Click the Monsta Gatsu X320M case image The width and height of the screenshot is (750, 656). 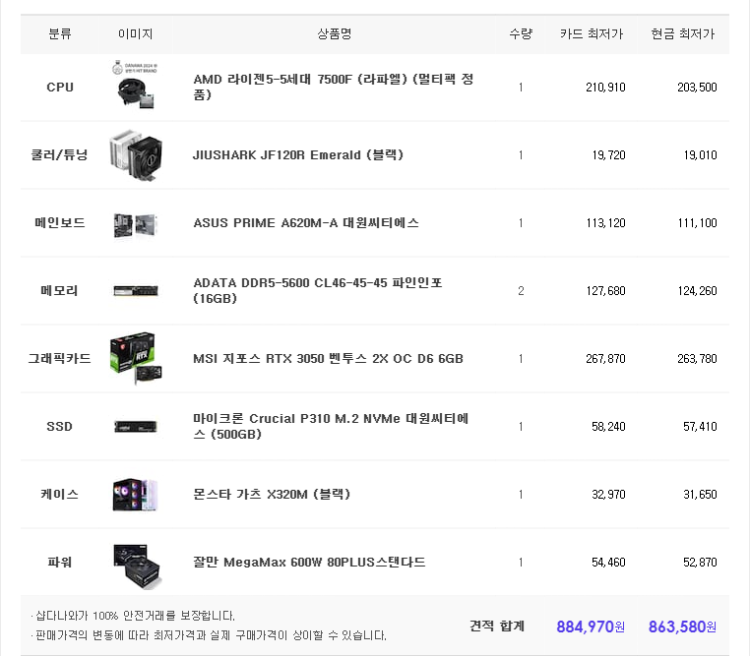coord(135,494)
